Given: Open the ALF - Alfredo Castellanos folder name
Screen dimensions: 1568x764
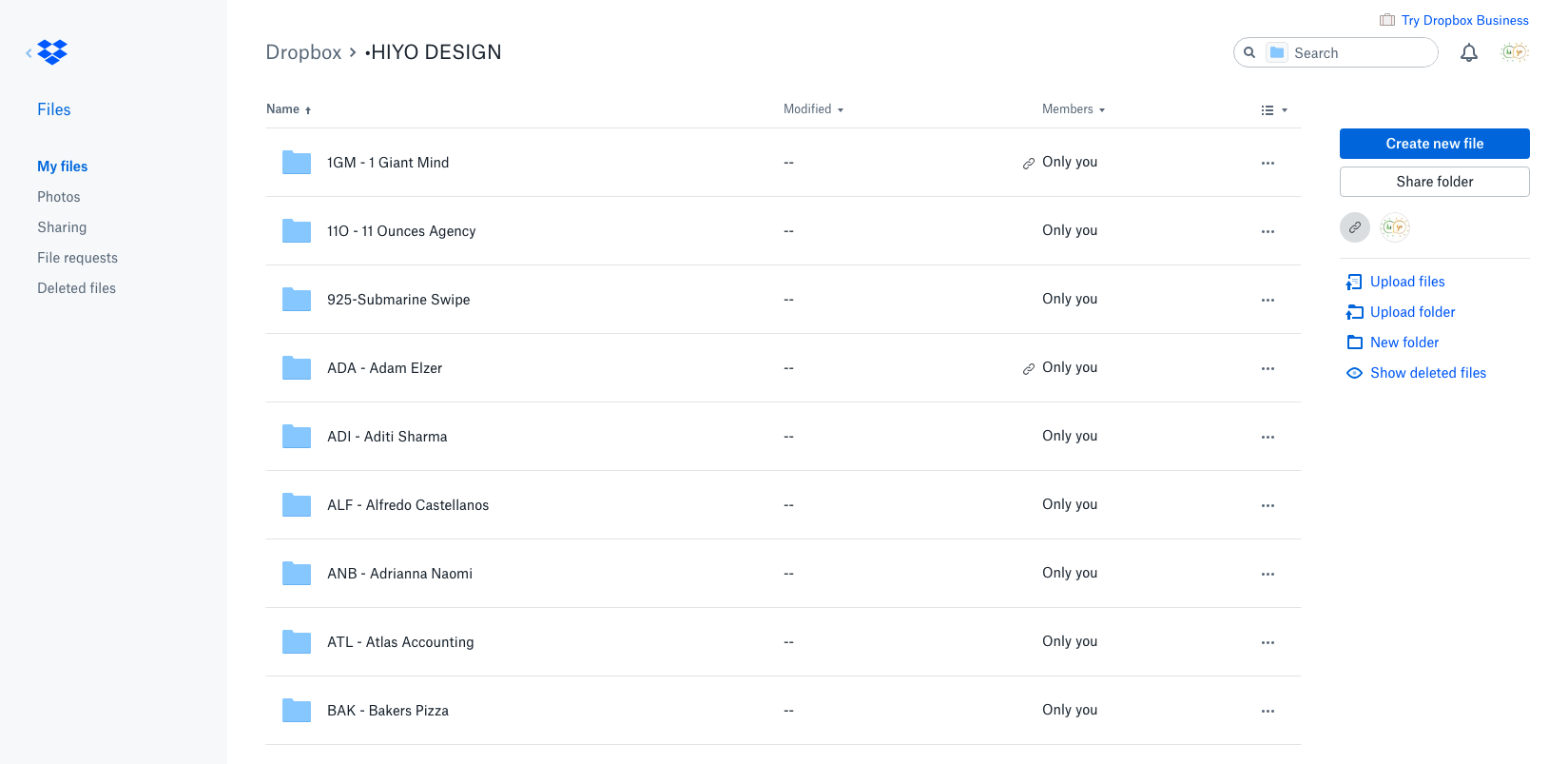Looking at the screenshot, I should point(408,505).
